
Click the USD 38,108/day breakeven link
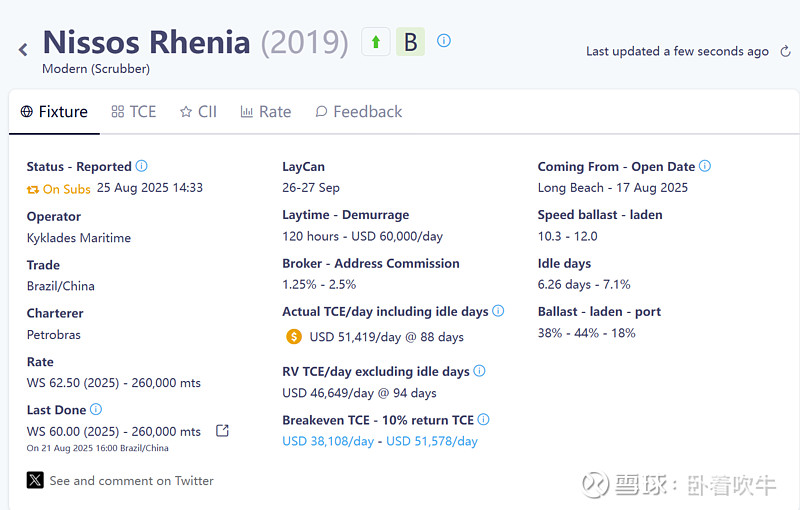[x=328, y=441]
